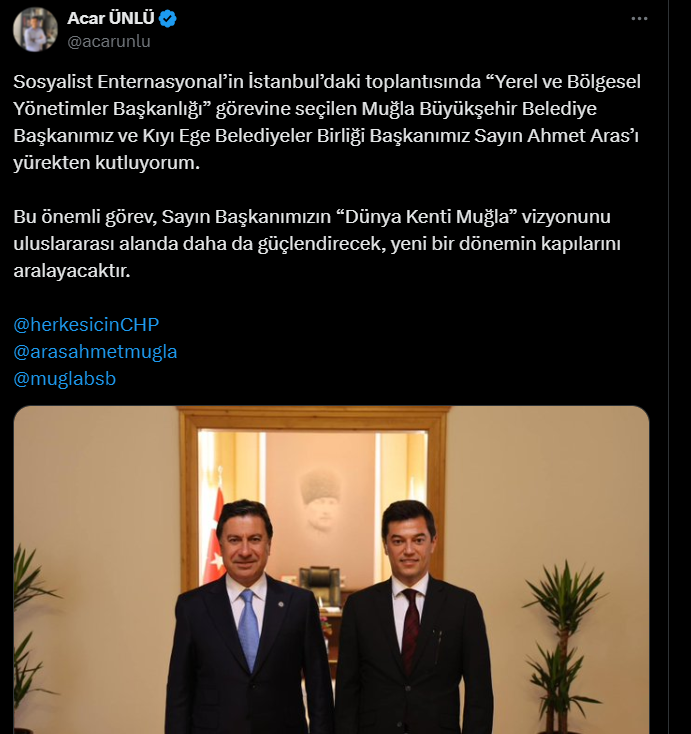691x734 pixels.
Task: Open the attached photo of two men
Action: point(331,570)
